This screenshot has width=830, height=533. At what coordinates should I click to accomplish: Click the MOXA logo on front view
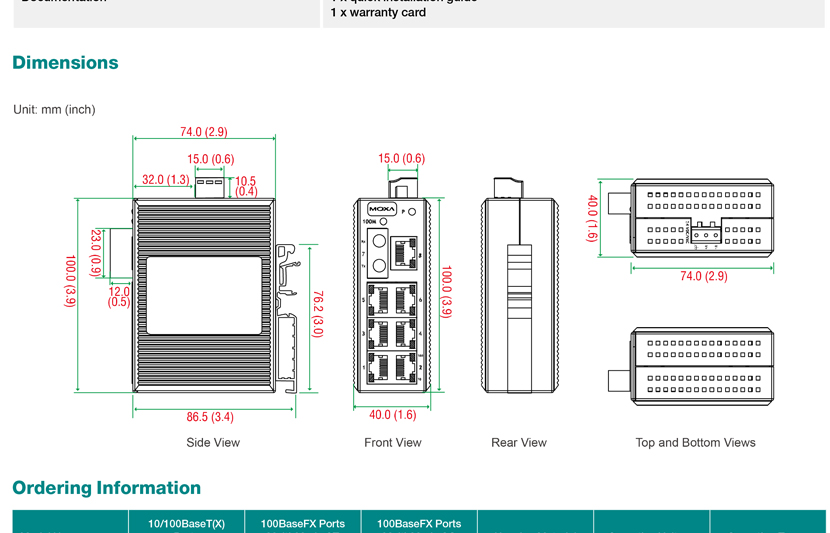tap(382, 209)
